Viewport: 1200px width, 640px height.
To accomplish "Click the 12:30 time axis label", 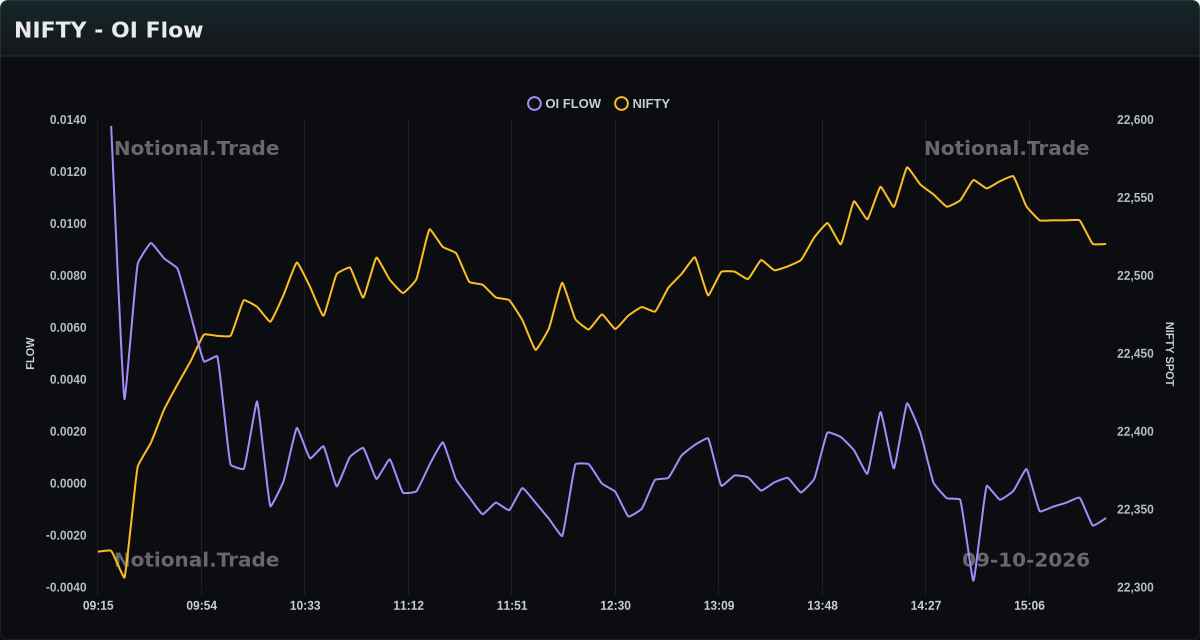I will coord(615,606).
